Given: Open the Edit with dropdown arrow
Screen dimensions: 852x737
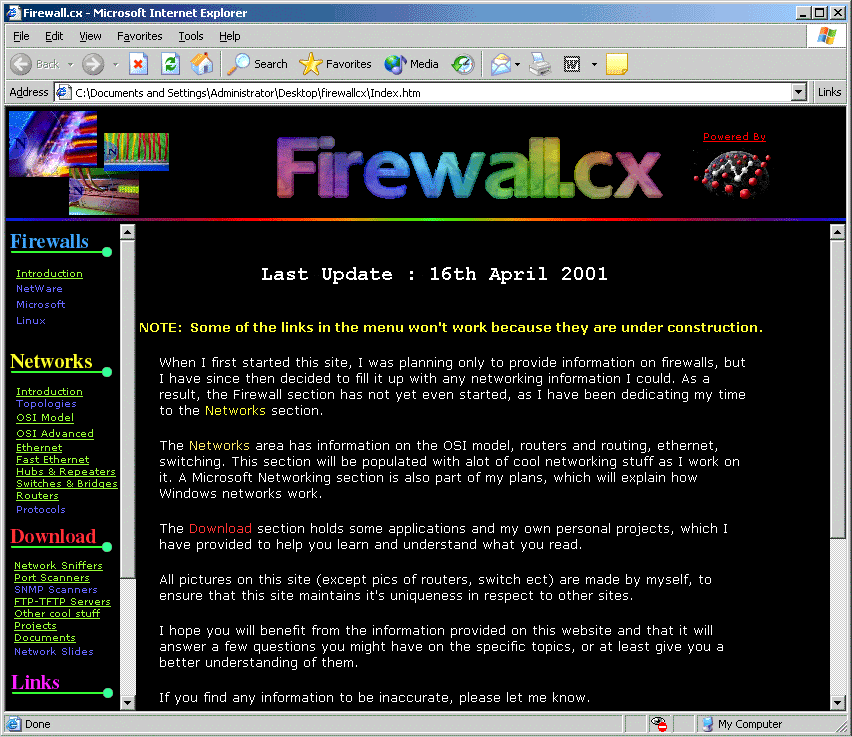Looking at the screenshot, I should click(x=594, y=65).
